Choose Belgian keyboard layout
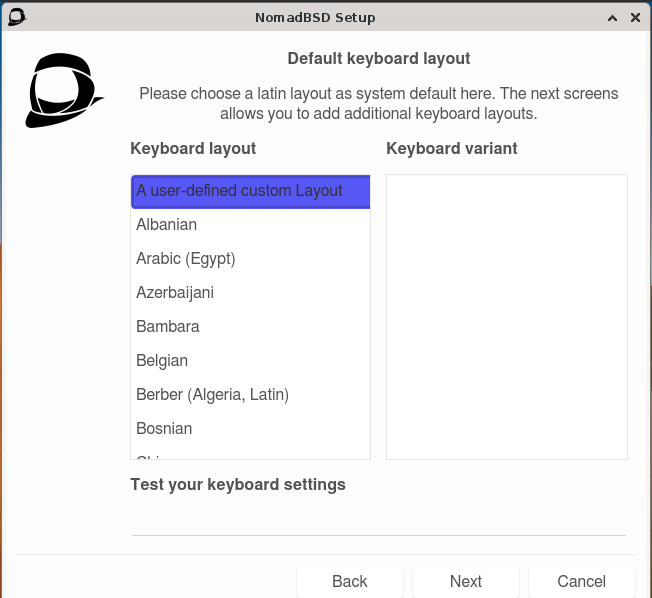This screenshot has height=598, width=652. click(250, 361)
